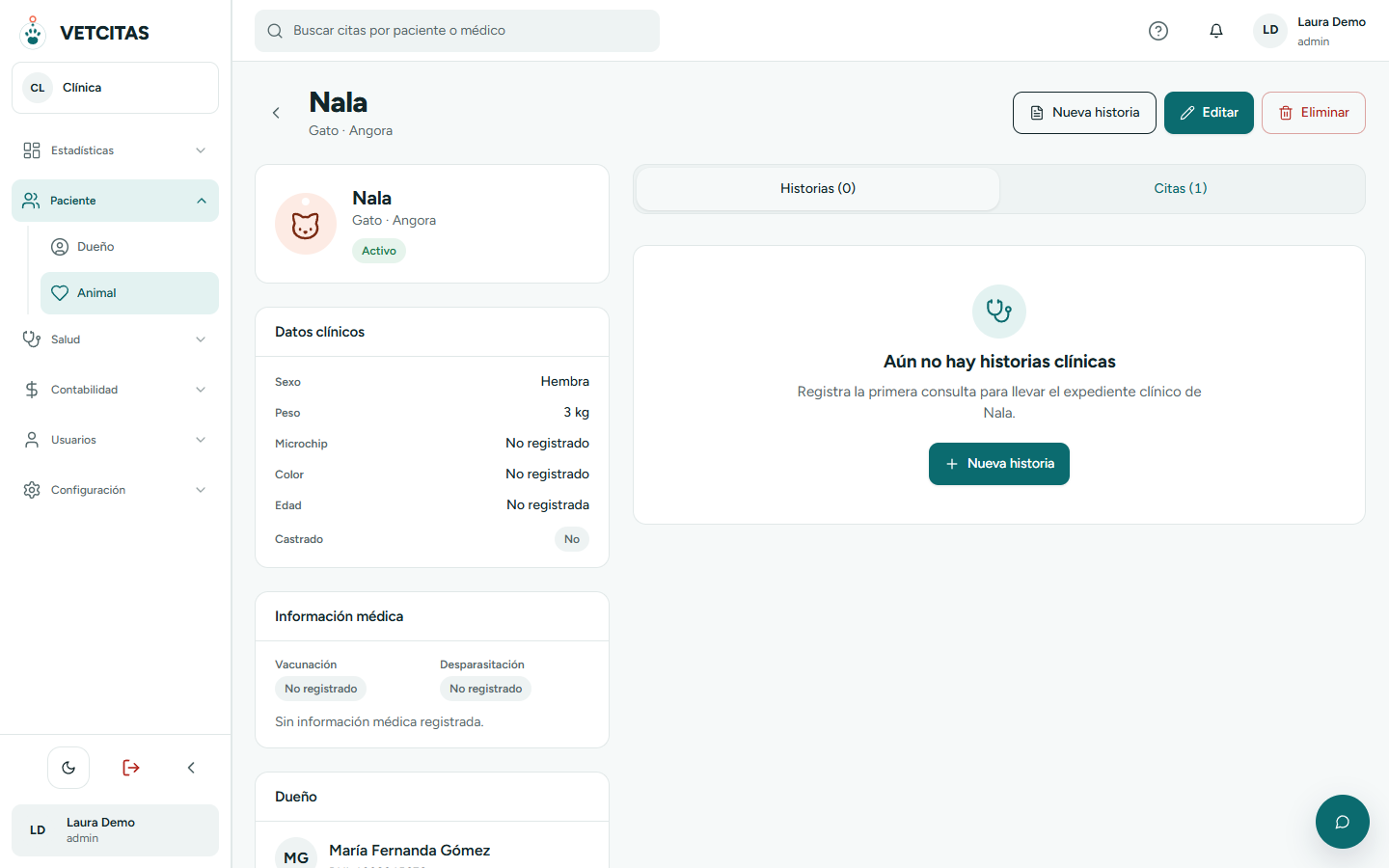Select Contabilidad in the sidebar

(x=115, y=390)
